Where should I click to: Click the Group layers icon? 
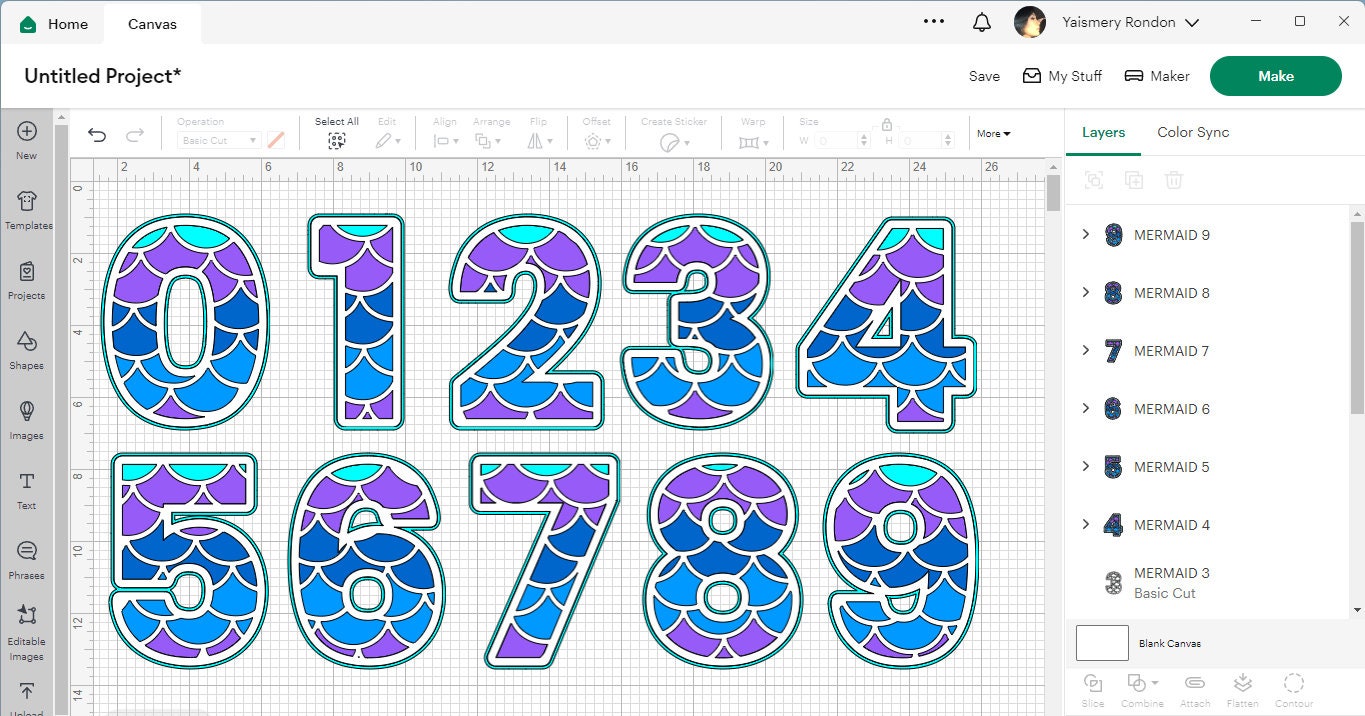(x=1094, y=180)
